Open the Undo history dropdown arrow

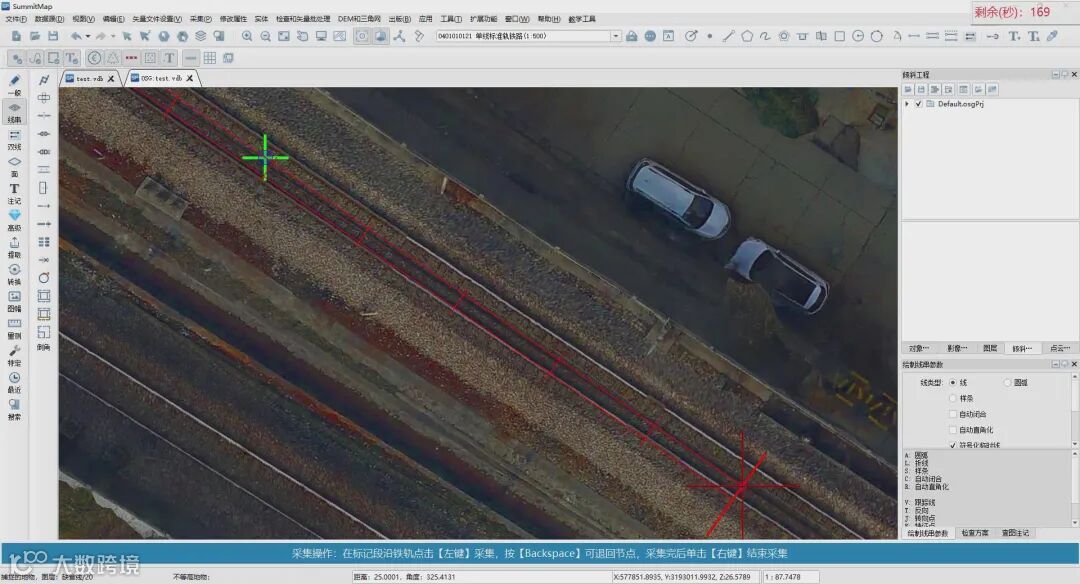87,36
